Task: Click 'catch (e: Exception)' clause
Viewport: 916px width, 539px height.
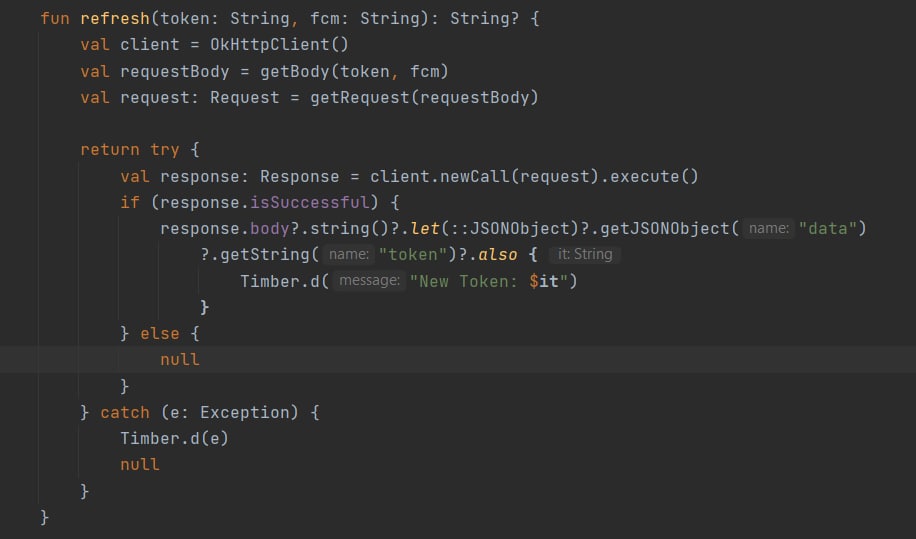Action: (200, 413)
